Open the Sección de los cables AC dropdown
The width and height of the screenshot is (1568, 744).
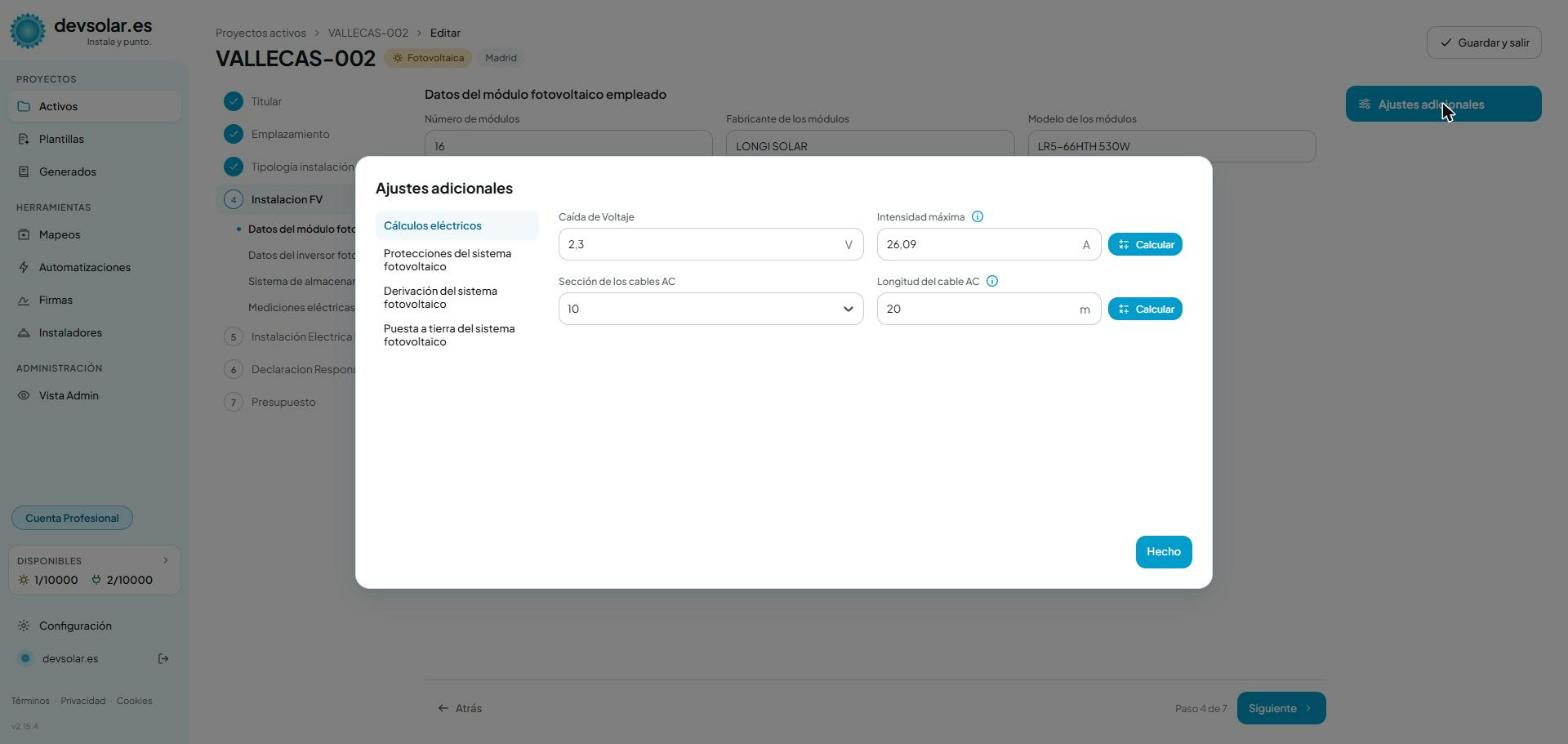click(710, 309)
